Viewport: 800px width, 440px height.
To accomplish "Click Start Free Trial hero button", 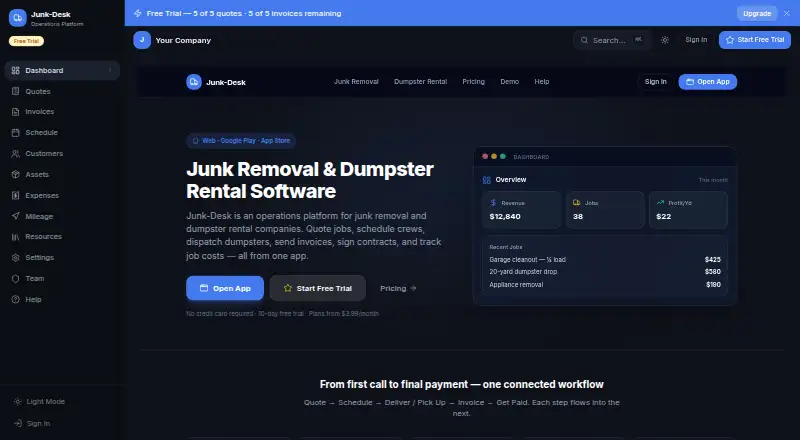I will tap(318, 288).
